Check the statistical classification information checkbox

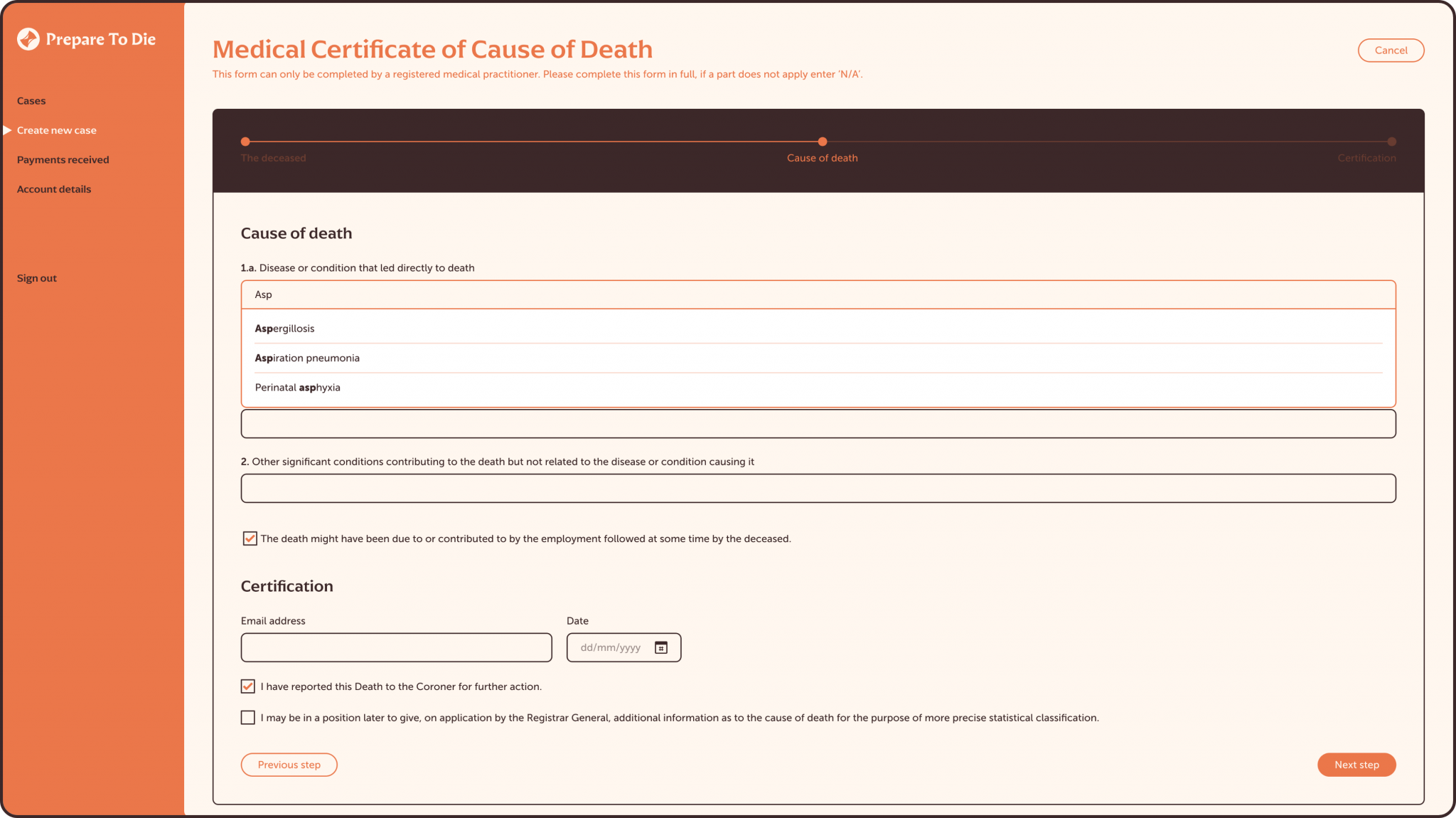pos(247,717)
